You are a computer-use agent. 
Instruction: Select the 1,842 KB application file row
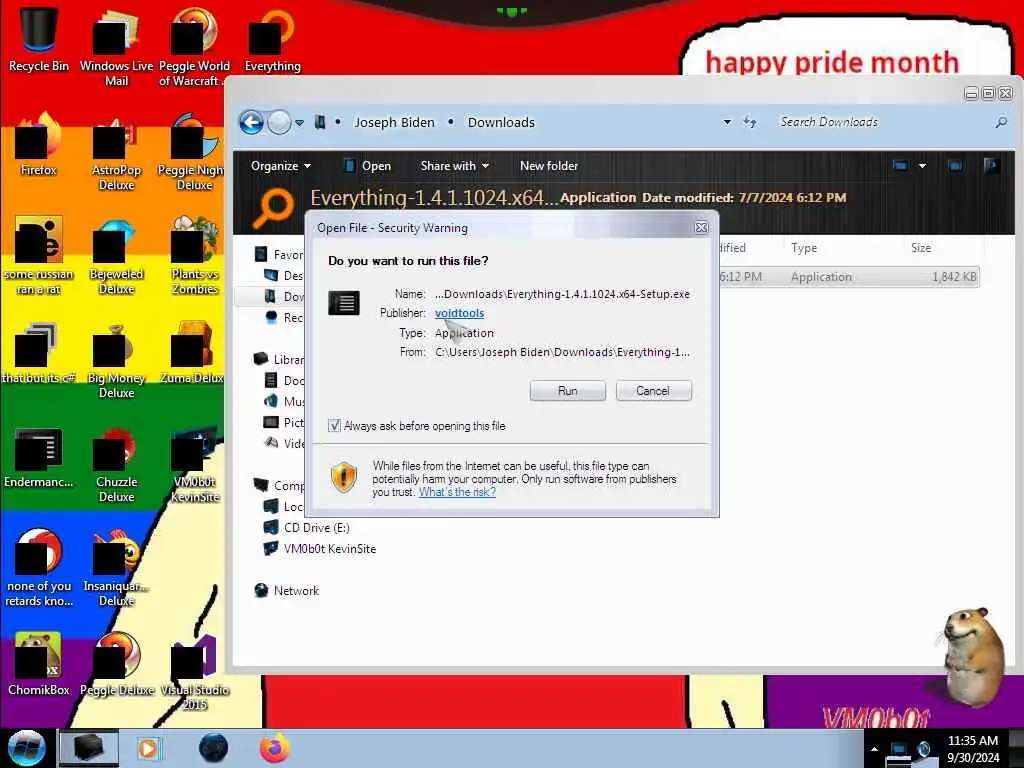point(849,277)
